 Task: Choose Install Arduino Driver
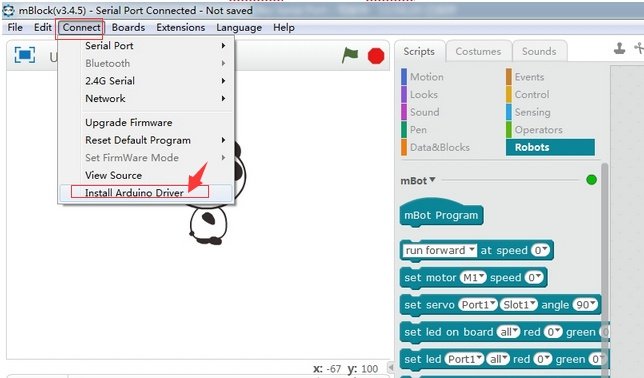tap(146, 193)
